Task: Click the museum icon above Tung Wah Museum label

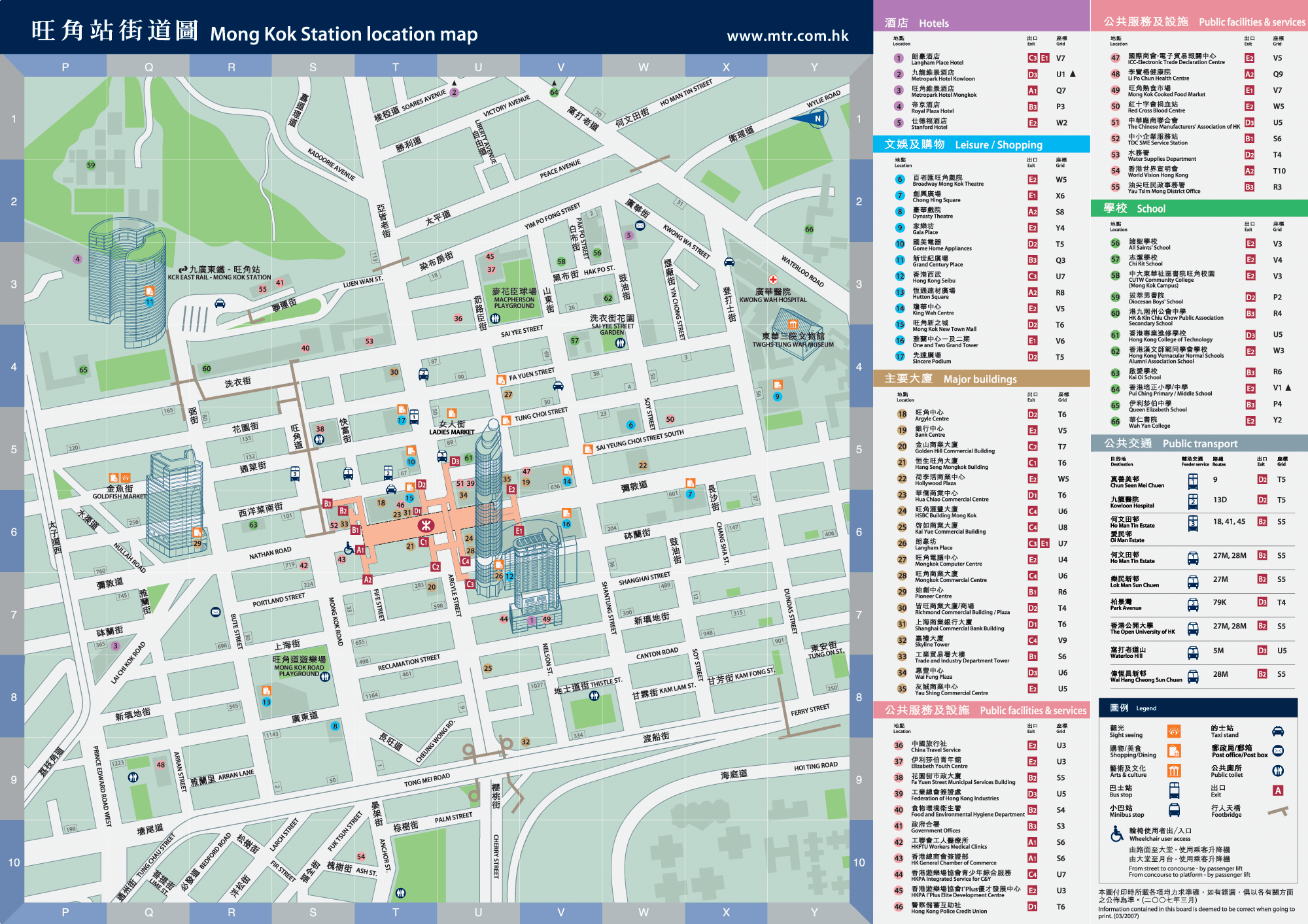Action: pos(793,324)
